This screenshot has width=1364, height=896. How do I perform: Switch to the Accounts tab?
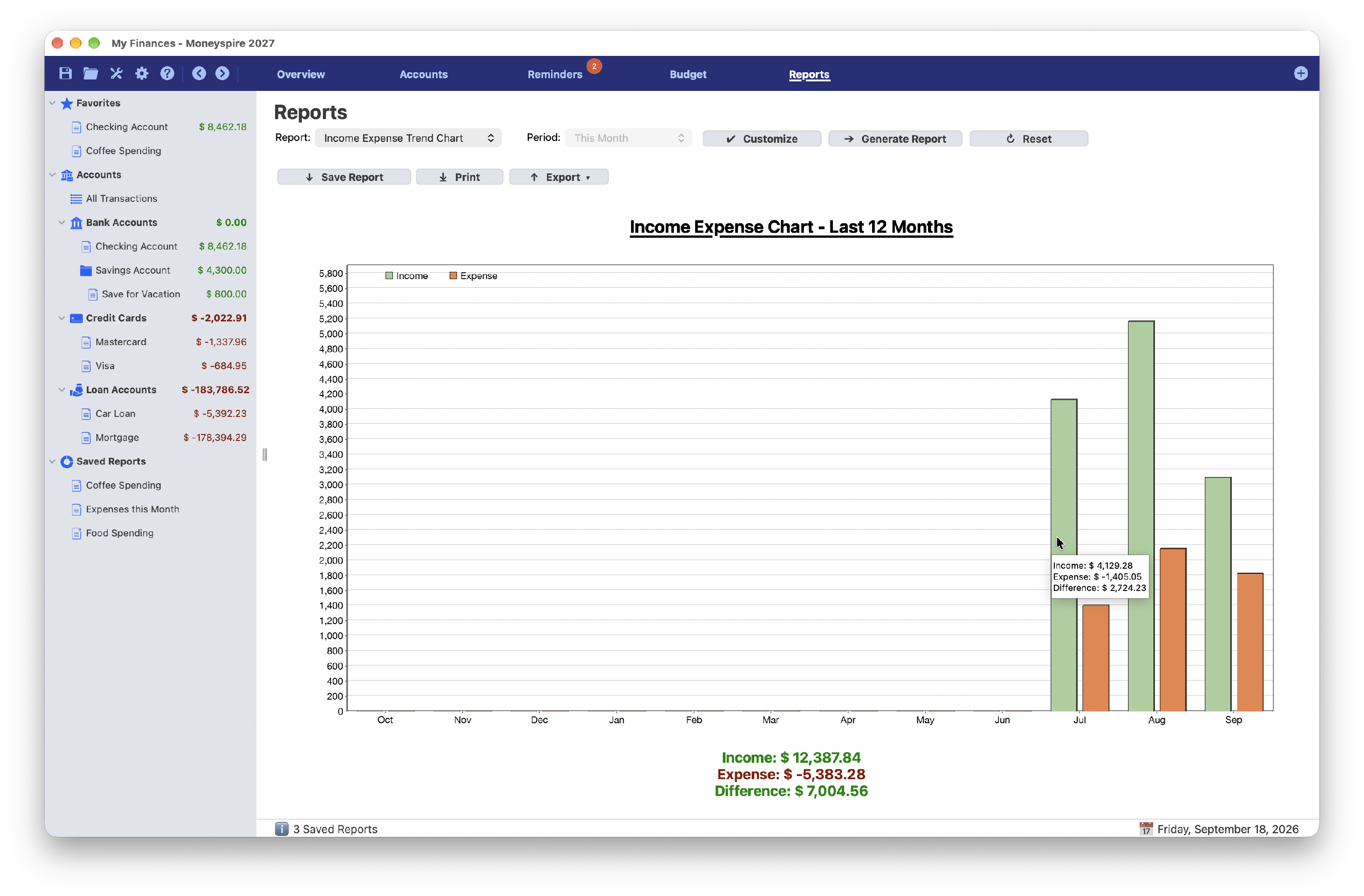pyautogui.click(x=424, y=75)
